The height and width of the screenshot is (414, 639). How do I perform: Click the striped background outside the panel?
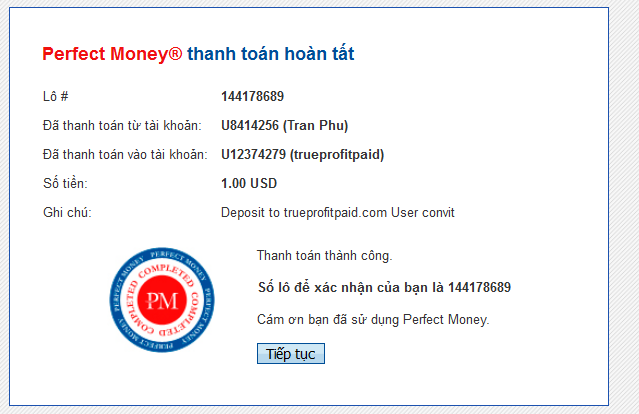pyautogui.click(x=624, y=204)
